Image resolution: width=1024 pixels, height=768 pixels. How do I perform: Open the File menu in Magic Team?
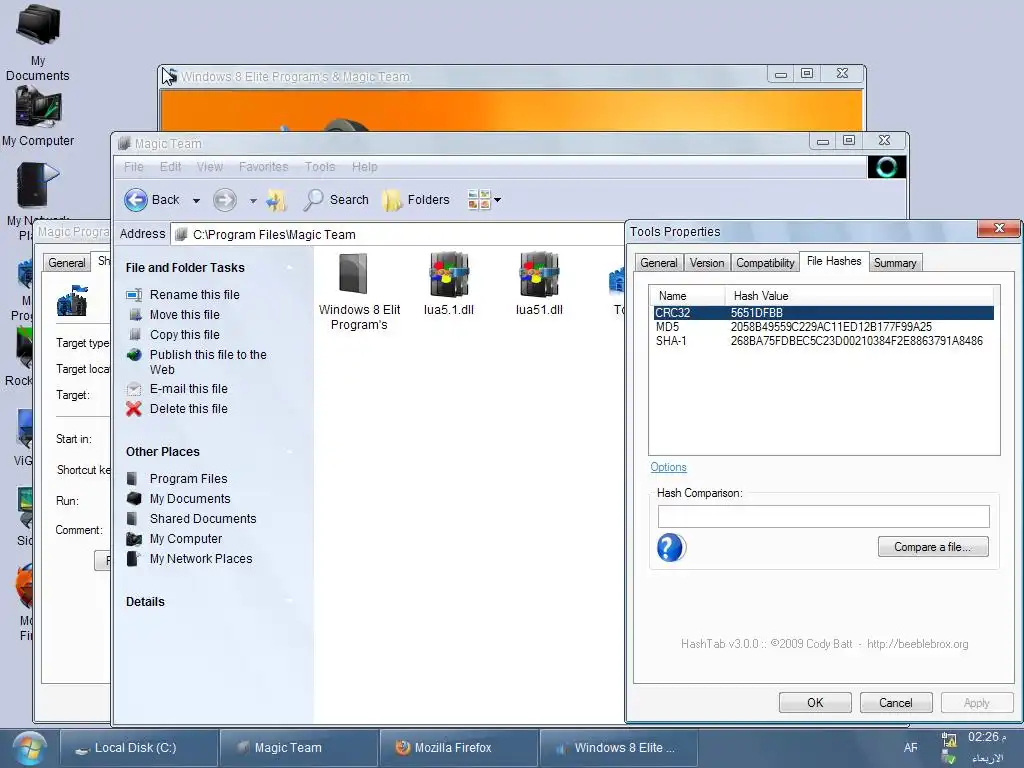tap(133, 167)
